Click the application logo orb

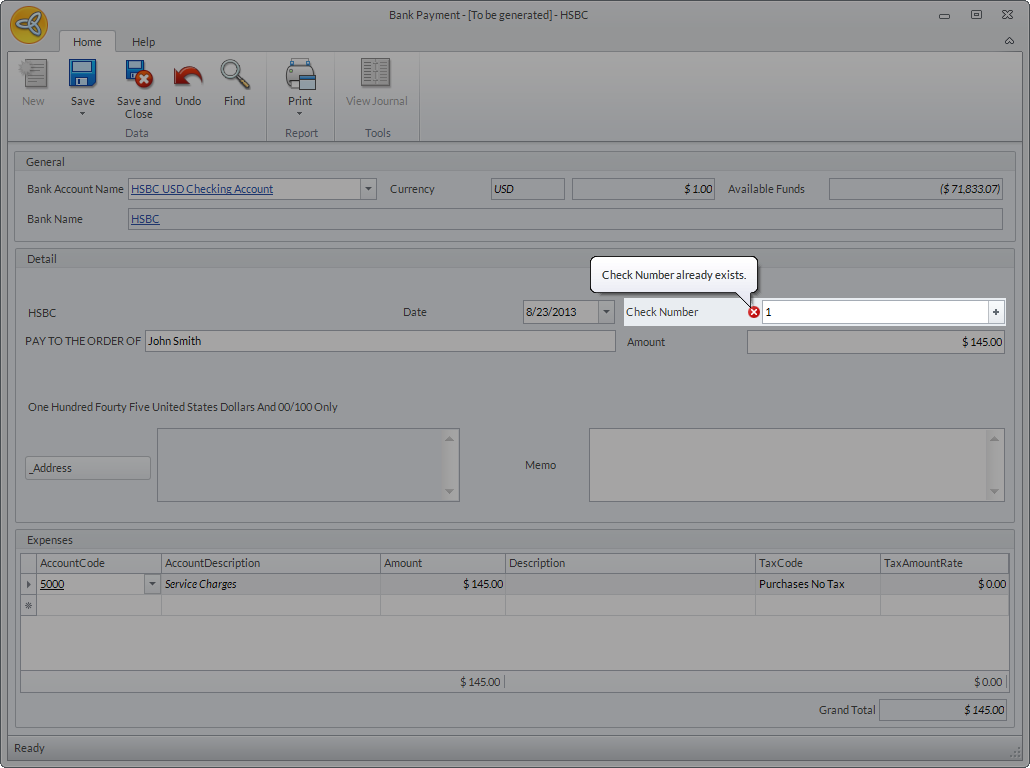29,25
